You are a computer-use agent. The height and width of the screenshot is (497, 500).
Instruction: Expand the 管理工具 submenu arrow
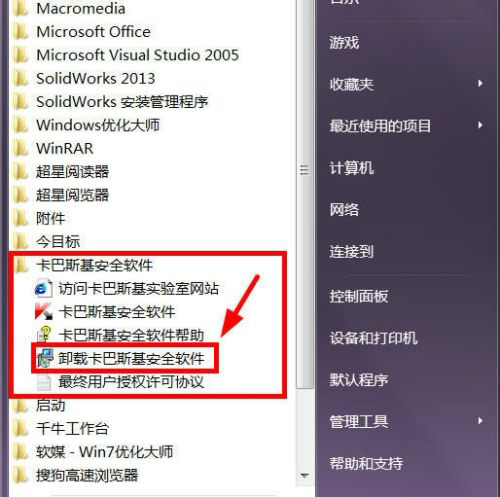(x=480, y=421)
